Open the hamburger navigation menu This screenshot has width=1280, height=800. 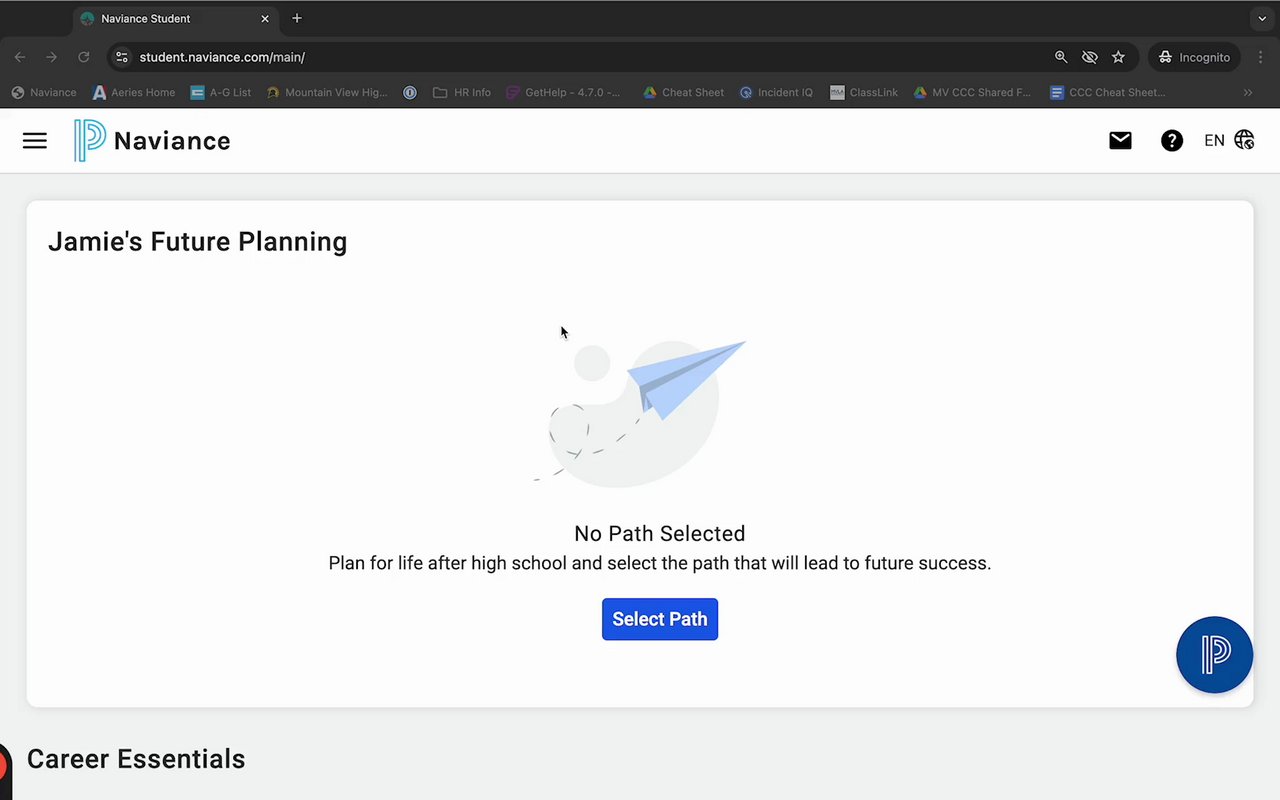tap(35, 141)
